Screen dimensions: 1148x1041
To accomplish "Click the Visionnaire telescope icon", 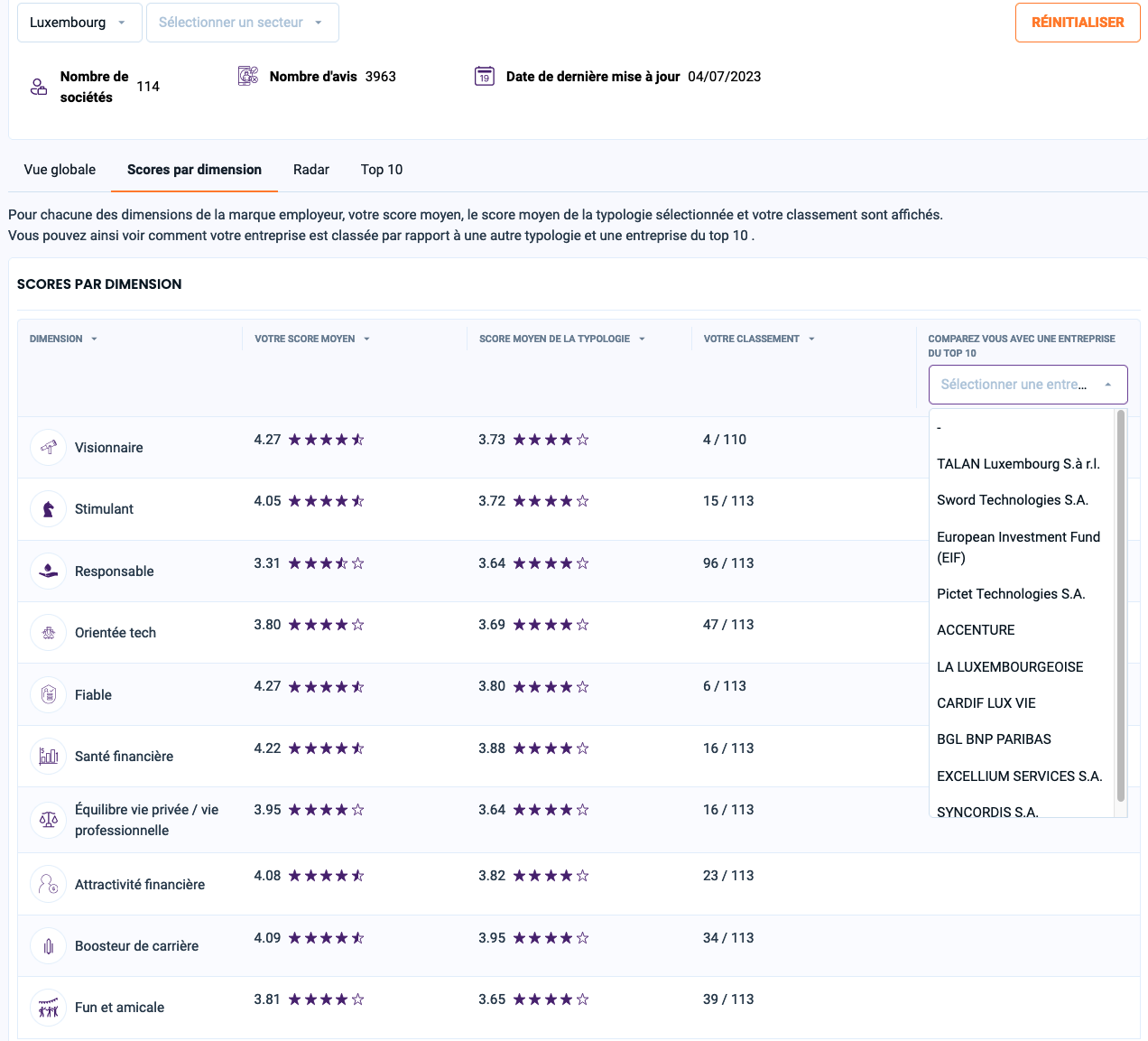I will tap(49, 448).
